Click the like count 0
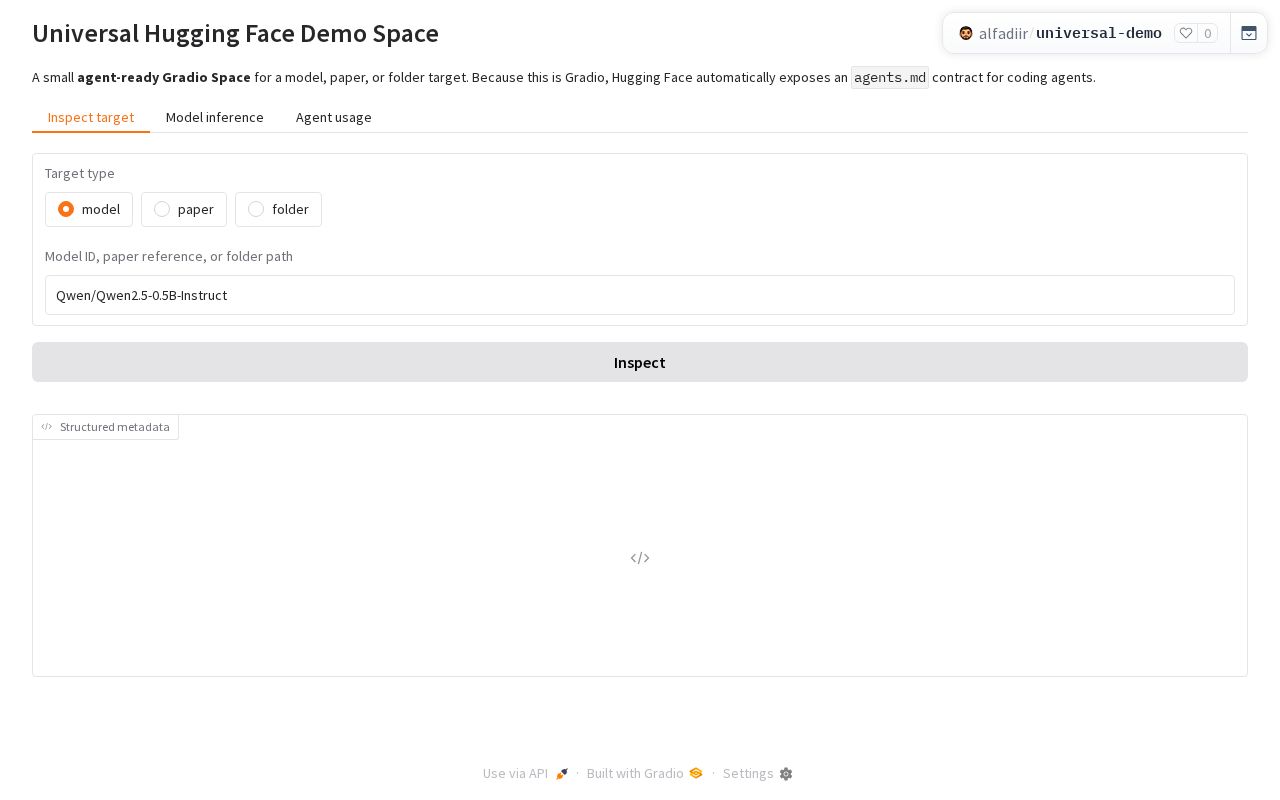This screenshot has width=1280, height=800. 1208,33
